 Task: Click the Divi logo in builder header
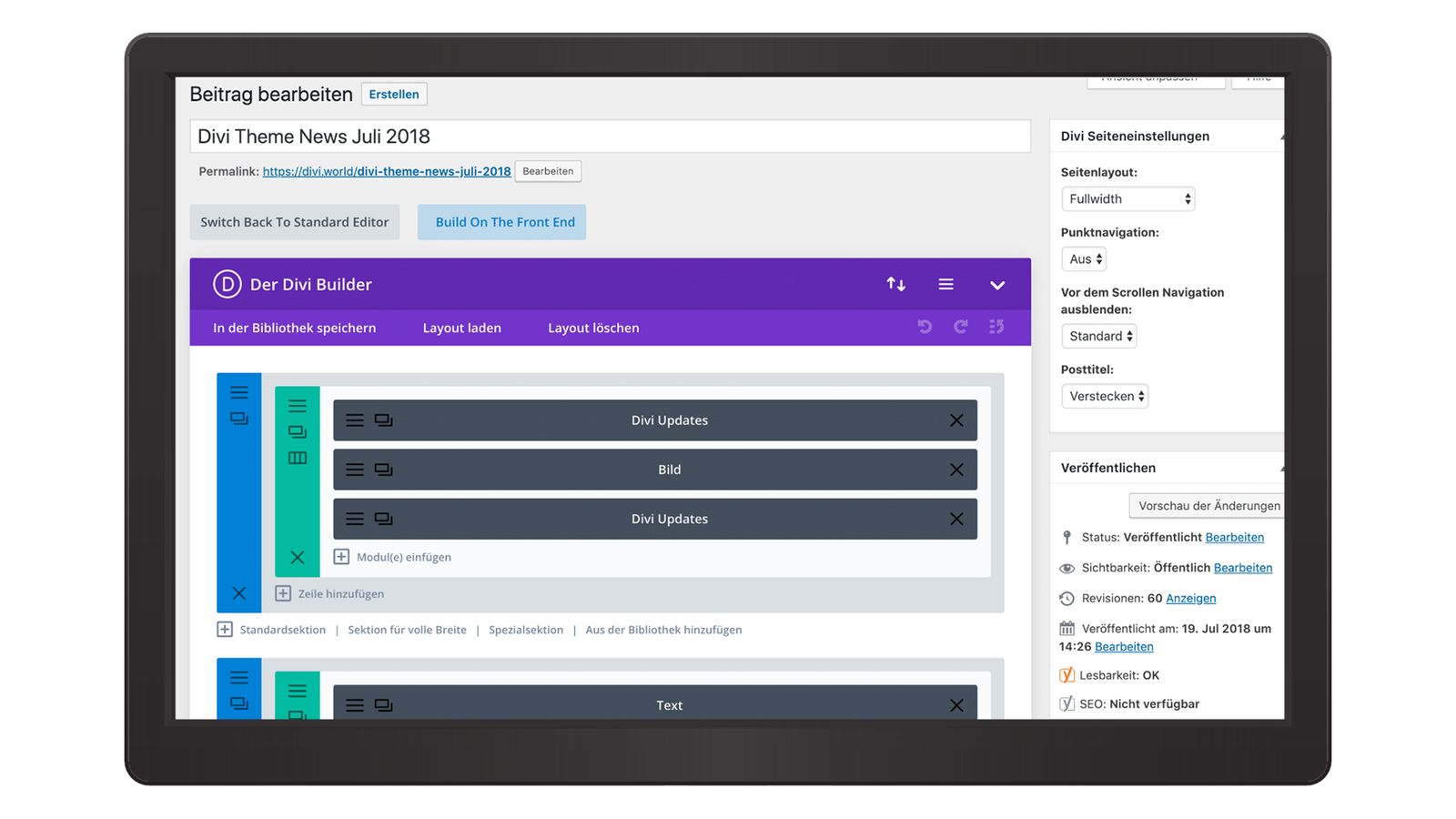[x=227, y=284]
